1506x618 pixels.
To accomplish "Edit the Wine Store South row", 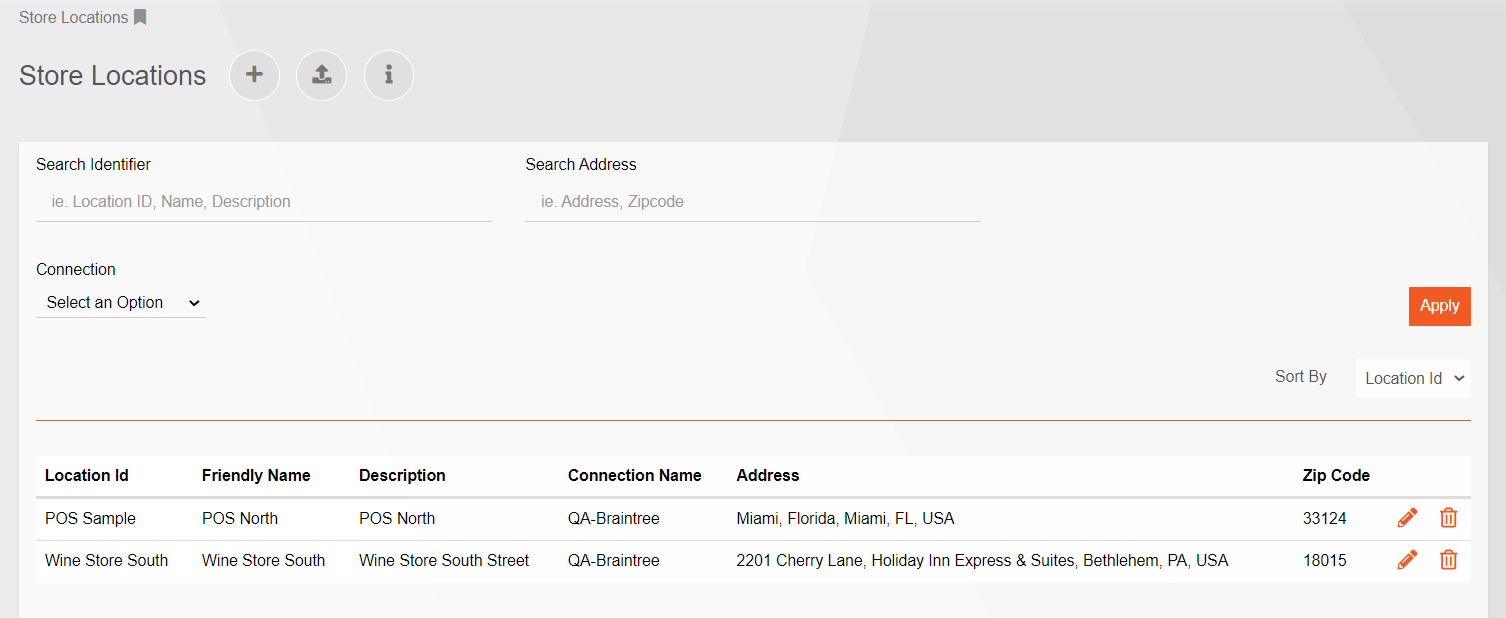I will pyautogui.click(x=1407, y=560).
